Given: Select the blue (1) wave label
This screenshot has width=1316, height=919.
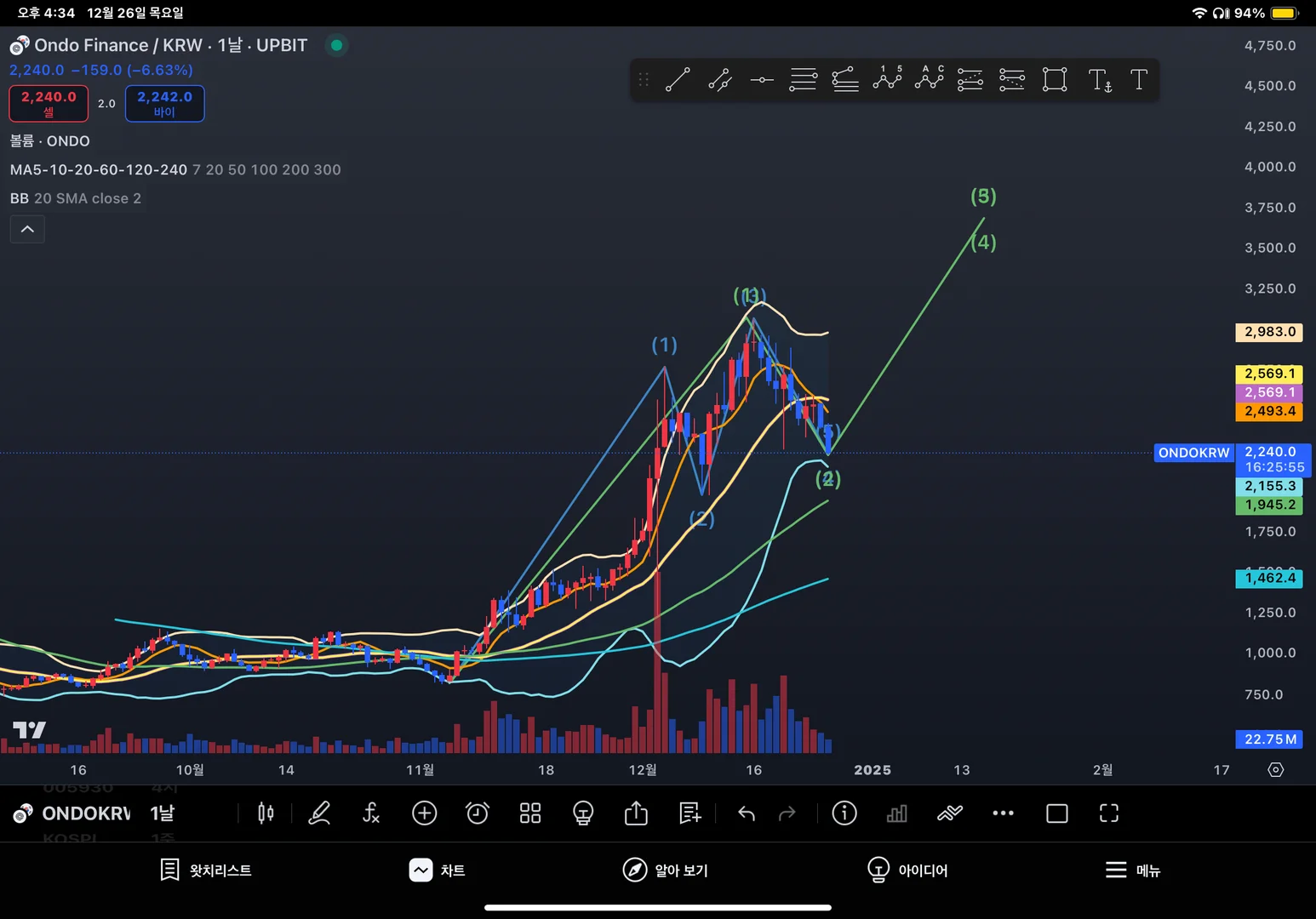Looking at the screenshot, I should click(x=665, y=345).
